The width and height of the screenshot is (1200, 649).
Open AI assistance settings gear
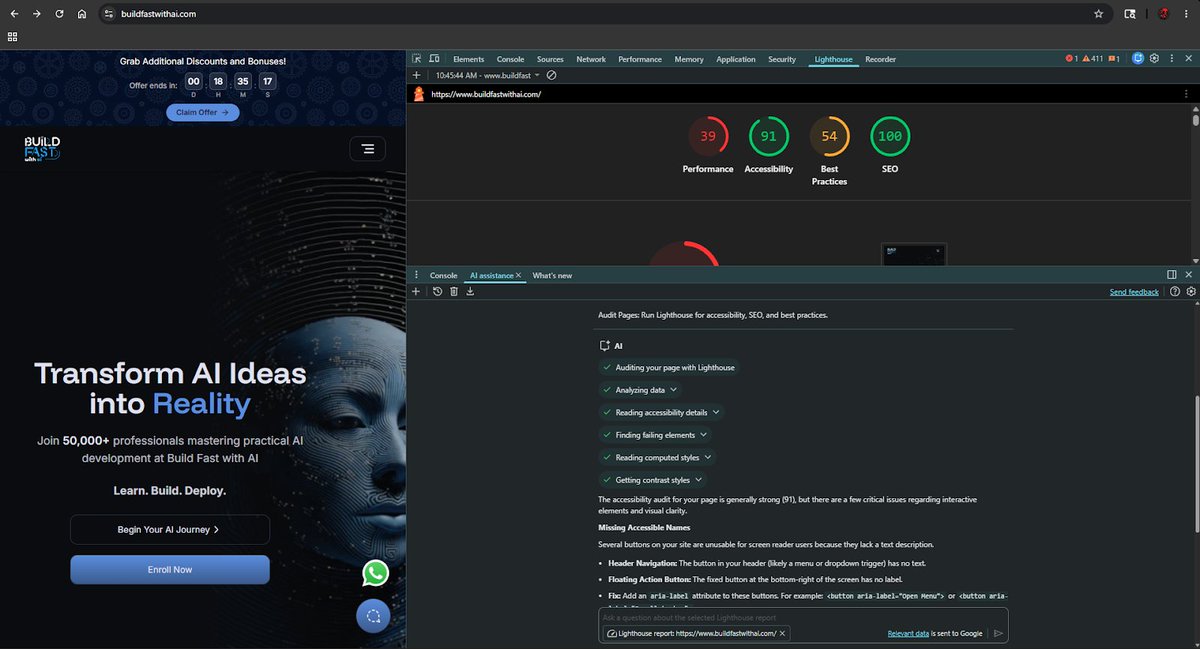click(1190, 292)
